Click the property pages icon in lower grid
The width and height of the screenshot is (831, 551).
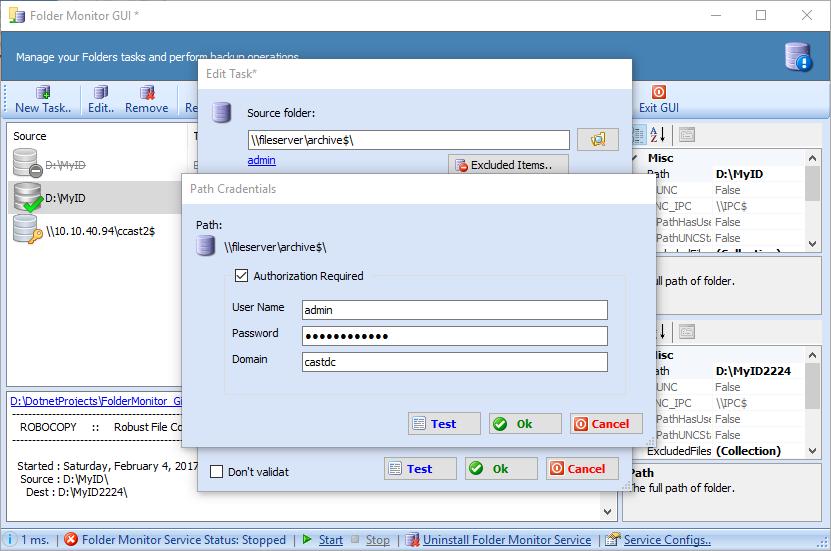(686, 332)
